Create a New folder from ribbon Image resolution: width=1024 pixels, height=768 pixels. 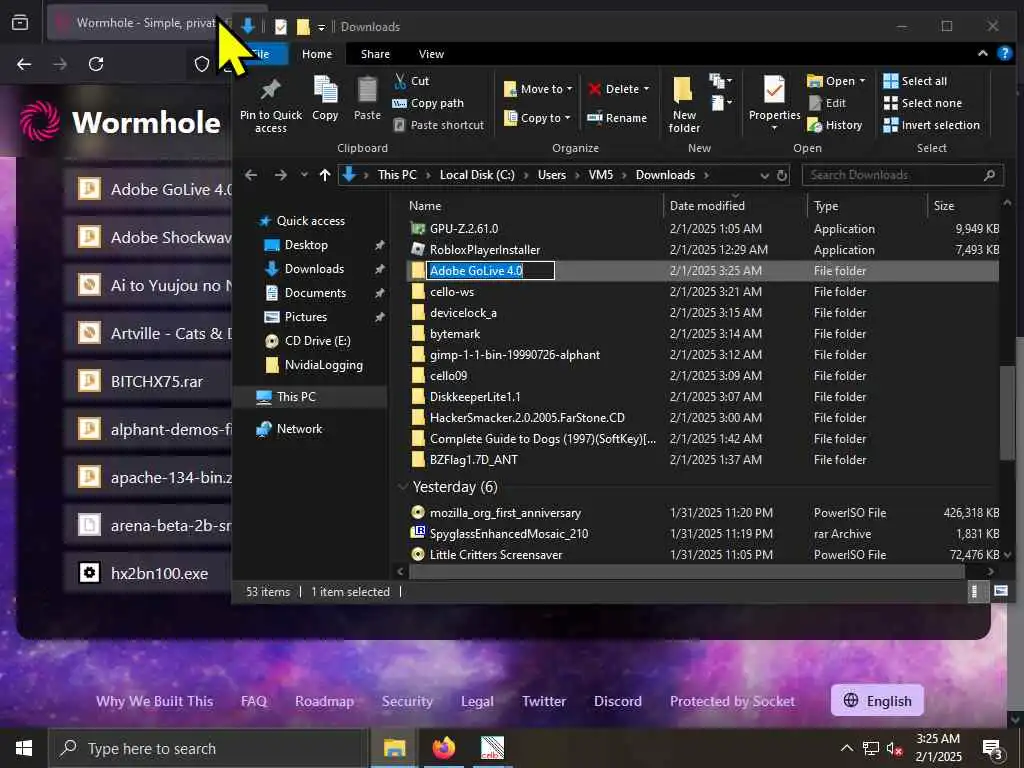pyautogui.click(x=683, y=104)
